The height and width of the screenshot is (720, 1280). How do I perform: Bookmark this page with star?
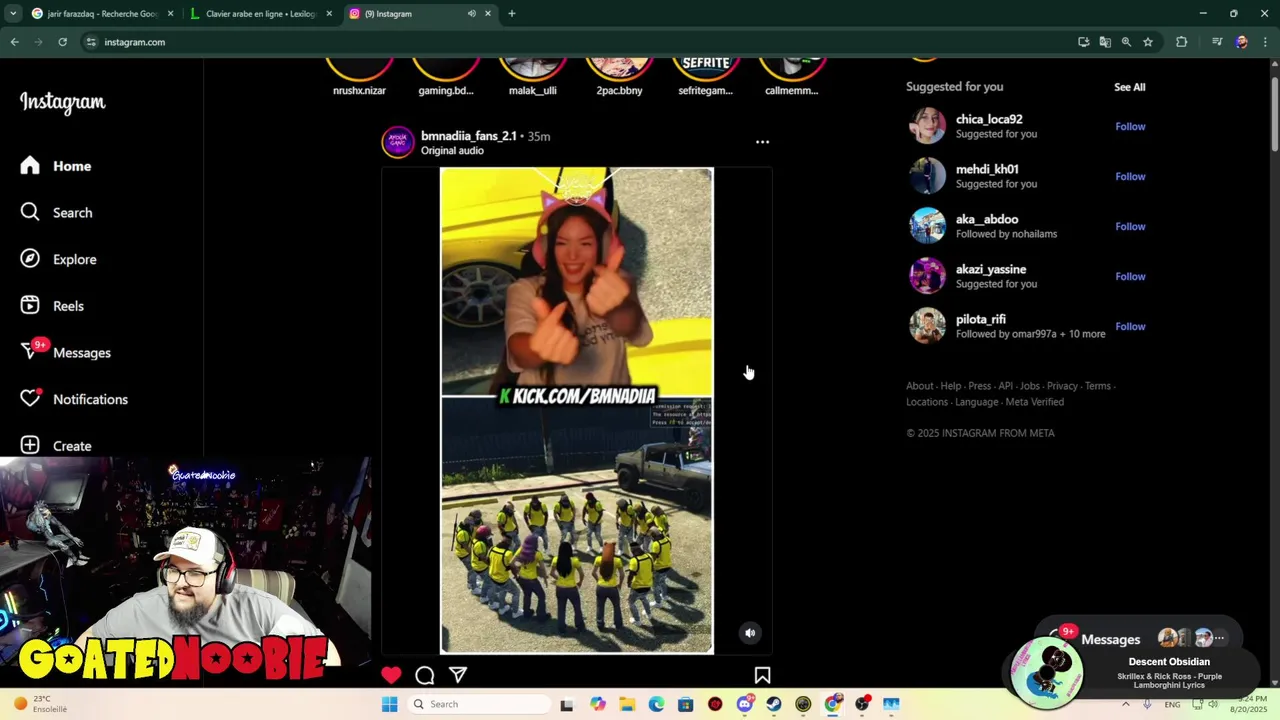1148,42
